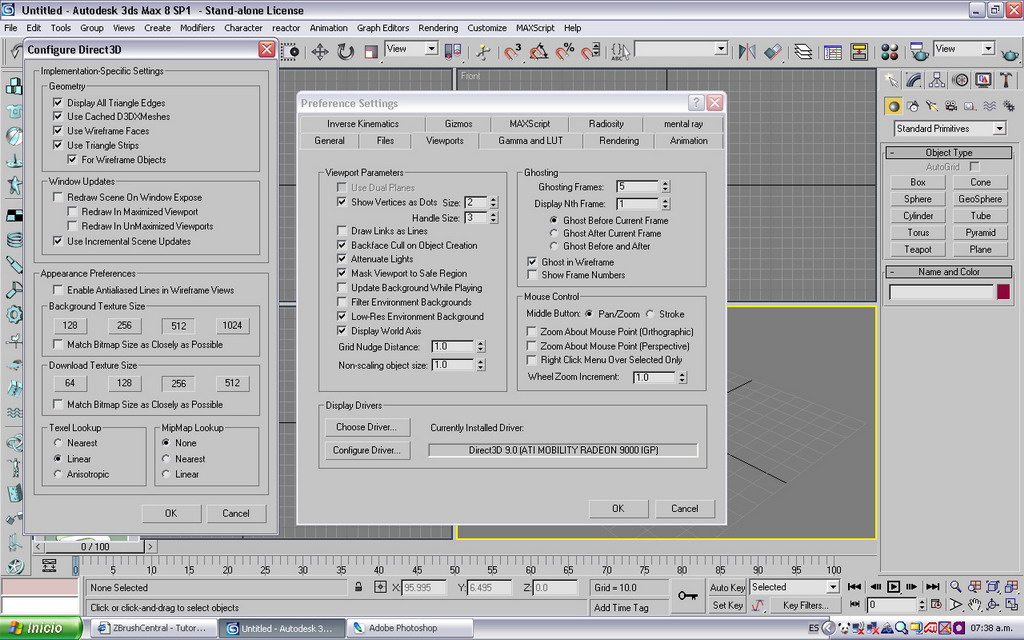Switch to the Rendering preferences tab

(618, 141)
